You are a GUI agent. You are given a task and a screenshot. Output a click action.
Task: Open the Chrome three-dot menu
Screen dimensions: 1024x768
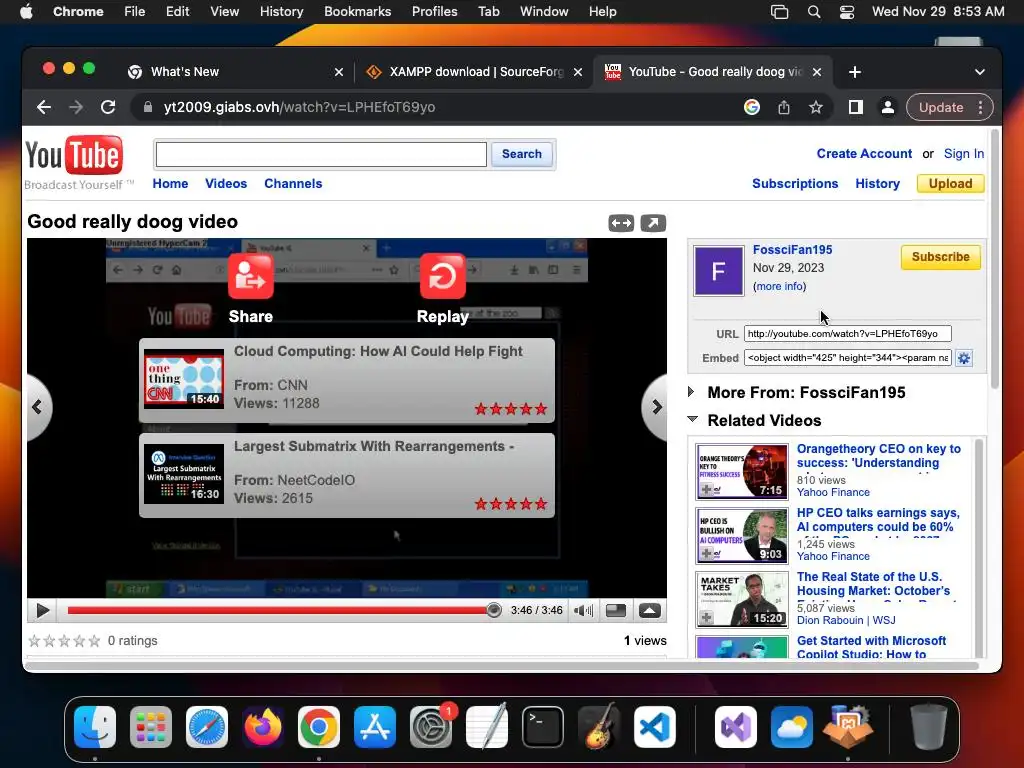pyautogui.click(x=980, y=107)
